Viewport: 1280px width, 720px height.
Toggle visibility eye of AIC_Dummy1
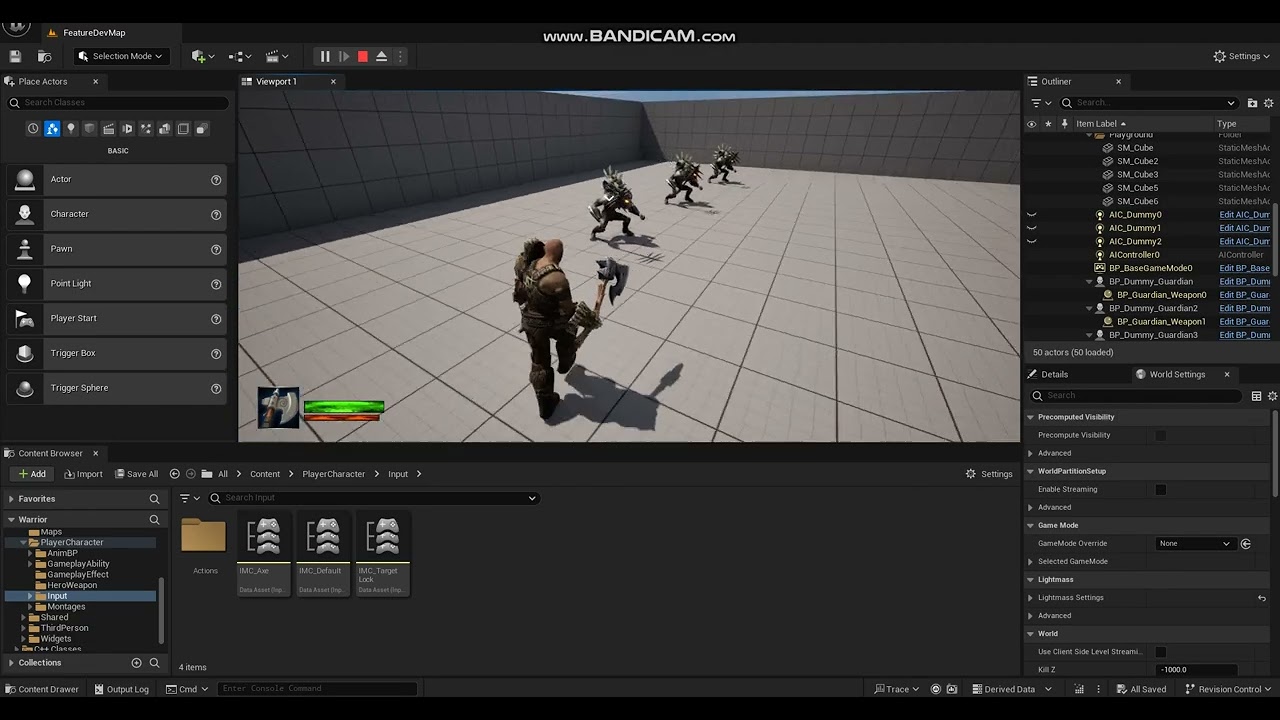point(1031,228)
